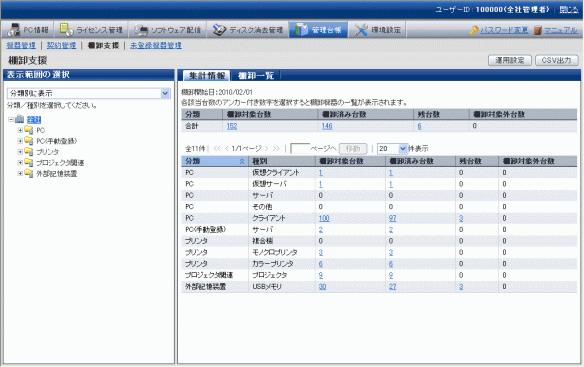Click the ディスク消去管理 disk icon

pyautogui.click(x=219, y=30)
